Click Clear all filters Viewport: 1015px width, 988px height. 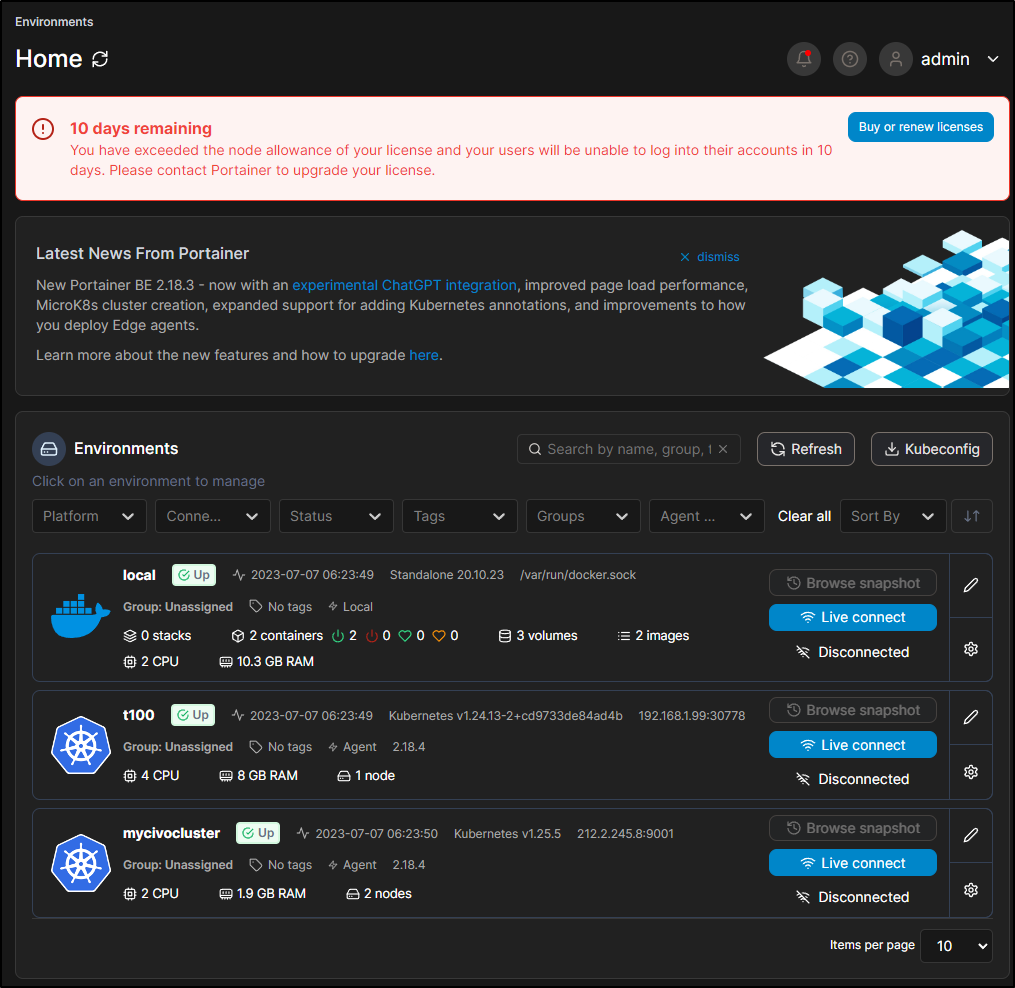804,516
